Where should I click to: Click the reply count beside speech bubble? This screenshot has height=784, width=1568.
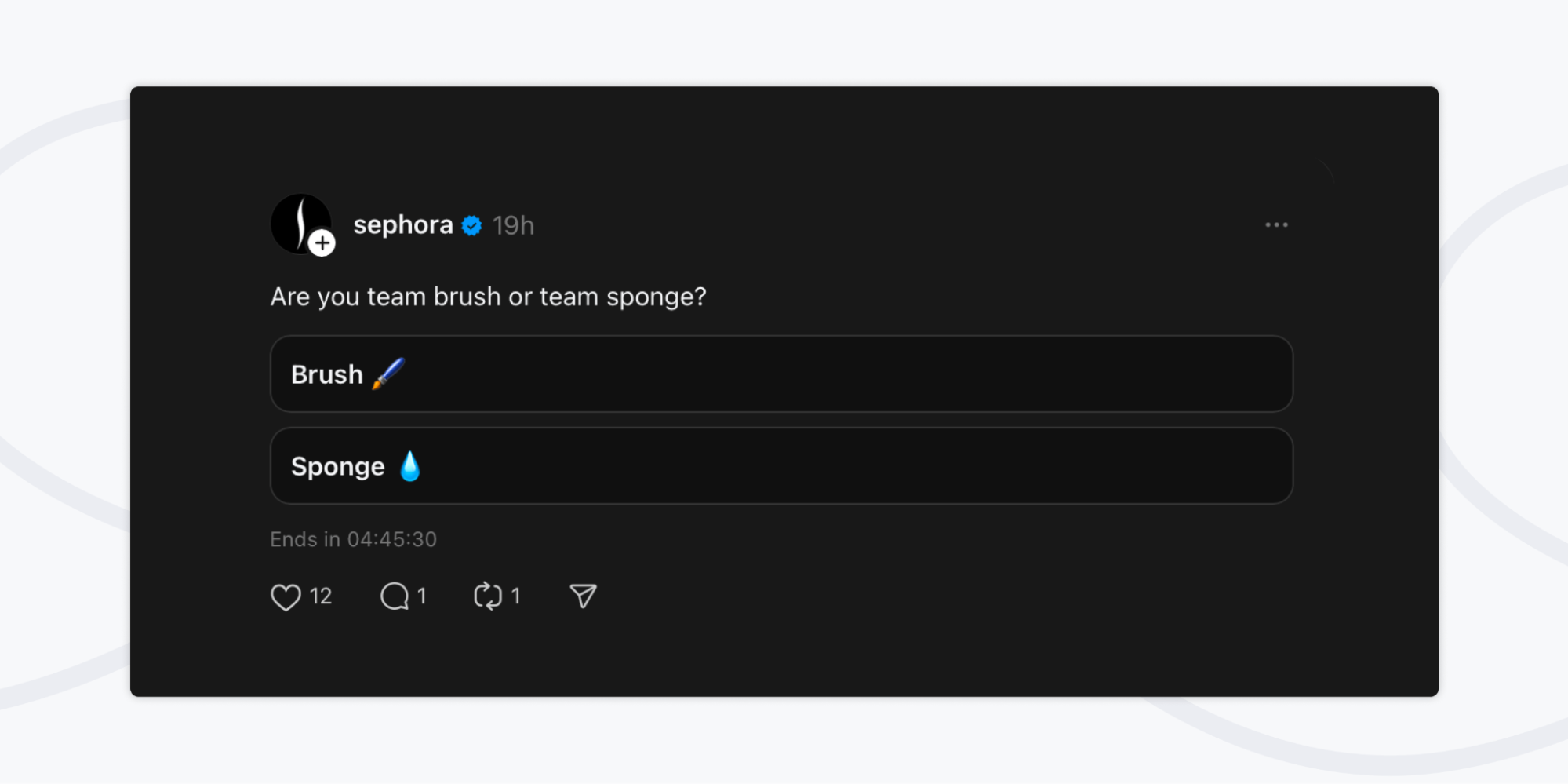[422, 596]
